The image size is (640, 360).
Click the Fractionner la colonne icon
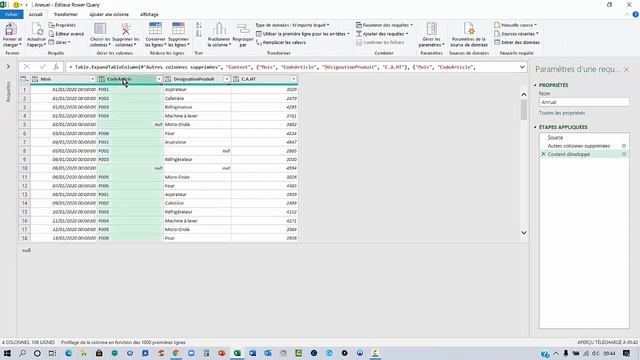coord(219,29)
